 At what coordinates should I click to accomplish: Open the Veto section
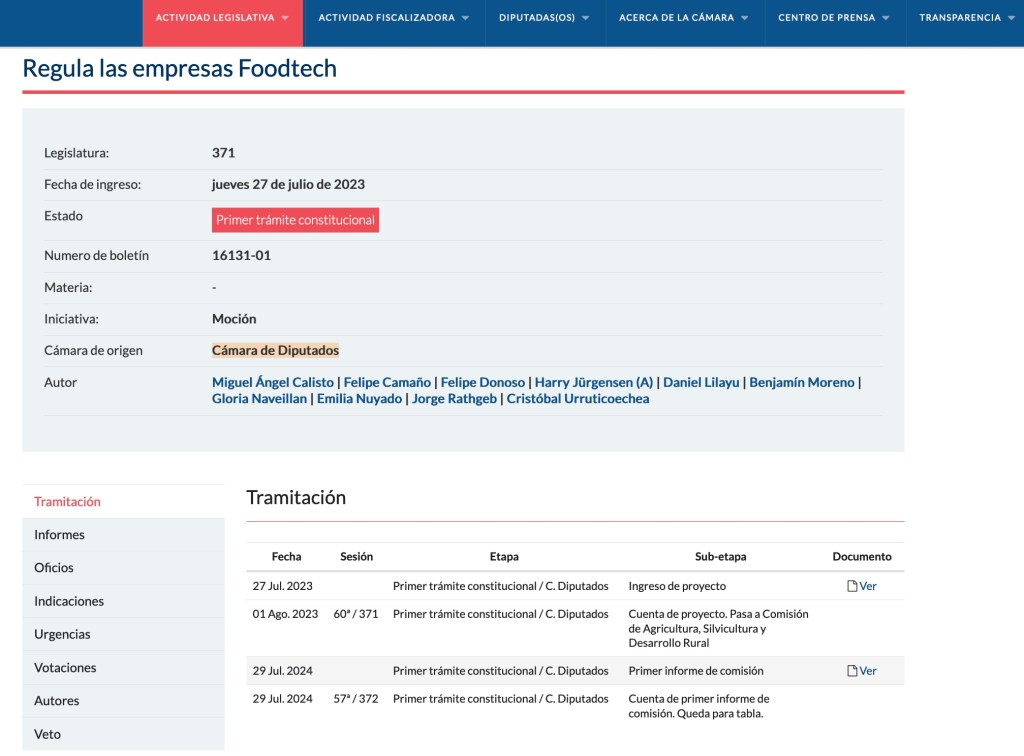point(47,734)
